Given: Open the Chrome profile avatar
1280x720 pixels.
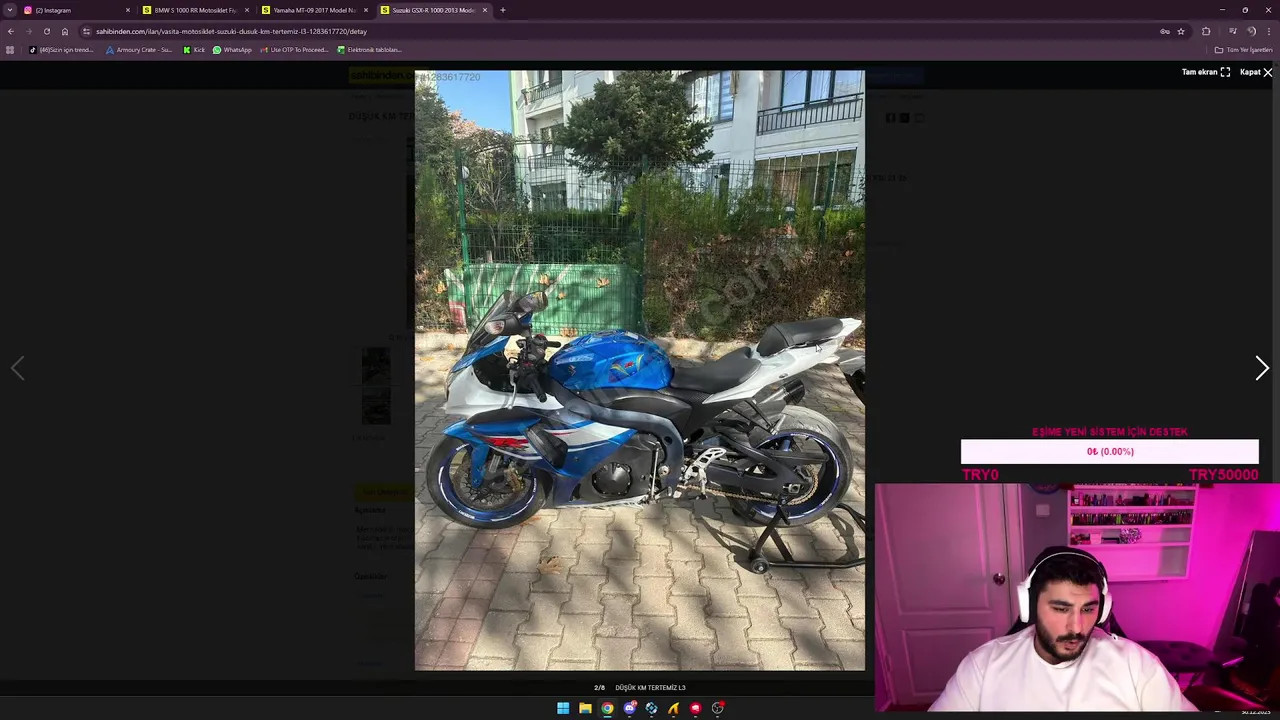Looking at the screenshot, I should (x=1251, y=31).
